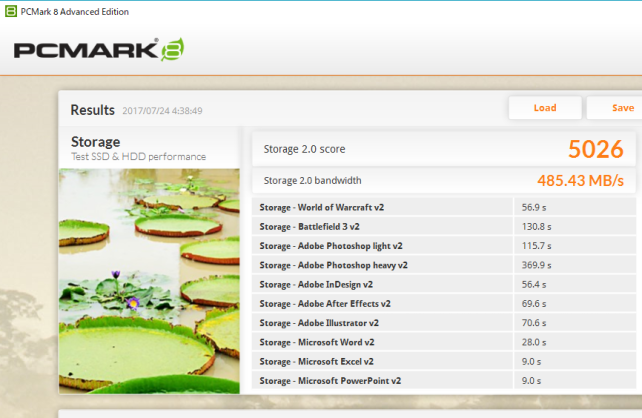The height and width of the screenshot is (418, 642).
Task: Click the bandwidth value 485.43 MB/s
Action: point(580,181)
